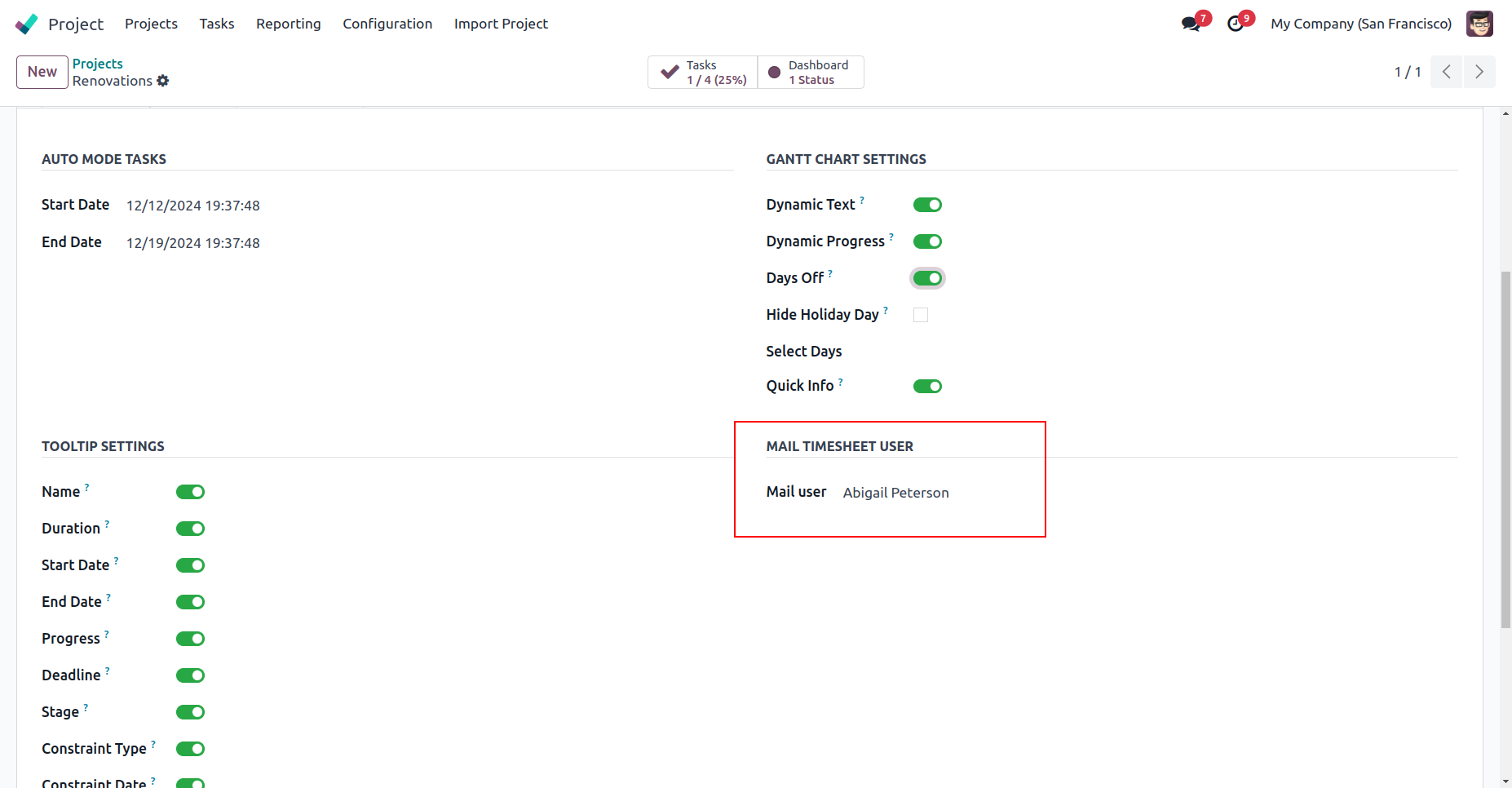Expand the Reporting menu
The width and height of the screenshot is (1512, 788).
tap(288, 24)
